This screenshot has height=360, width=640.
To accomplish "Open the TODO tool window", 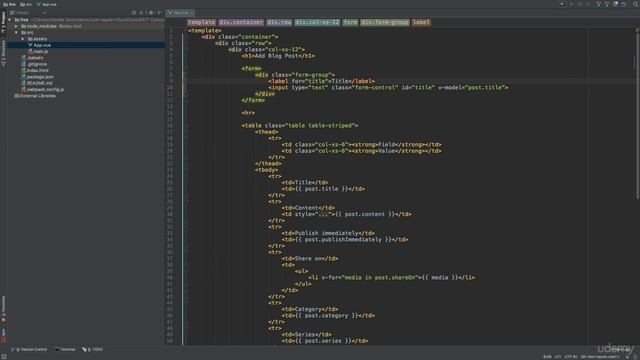I will 93,349.
